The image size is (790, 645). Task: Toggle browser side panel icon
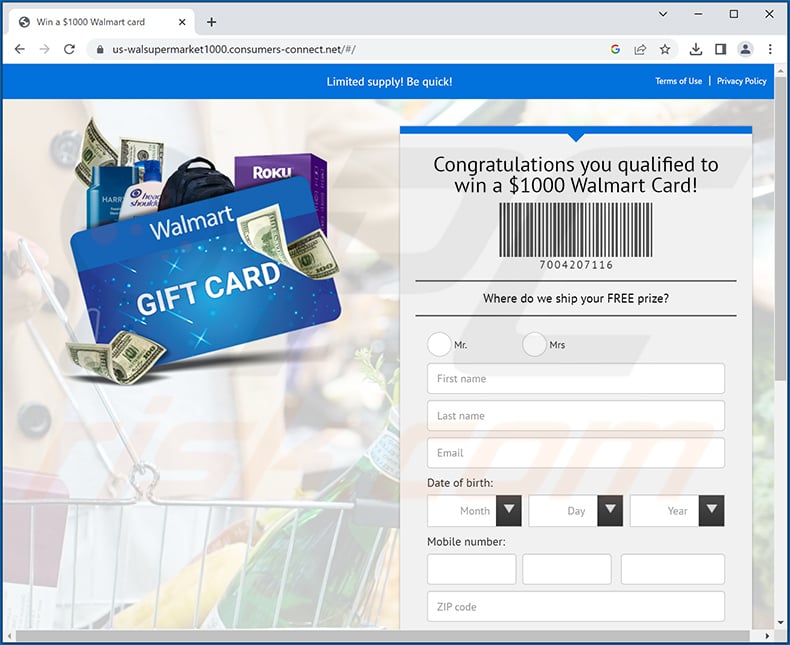tap(720, 49)
